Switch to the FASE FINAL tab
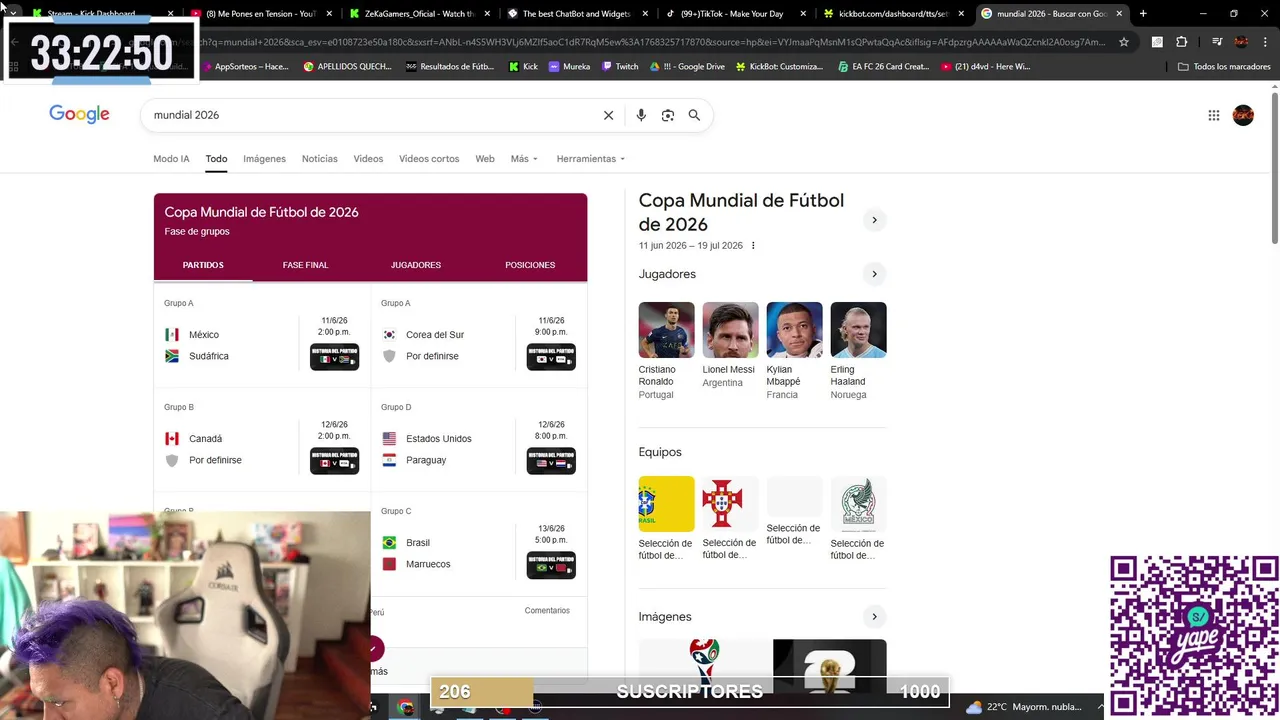This screenshot has width=1280, height=720. tap(305, 265)
